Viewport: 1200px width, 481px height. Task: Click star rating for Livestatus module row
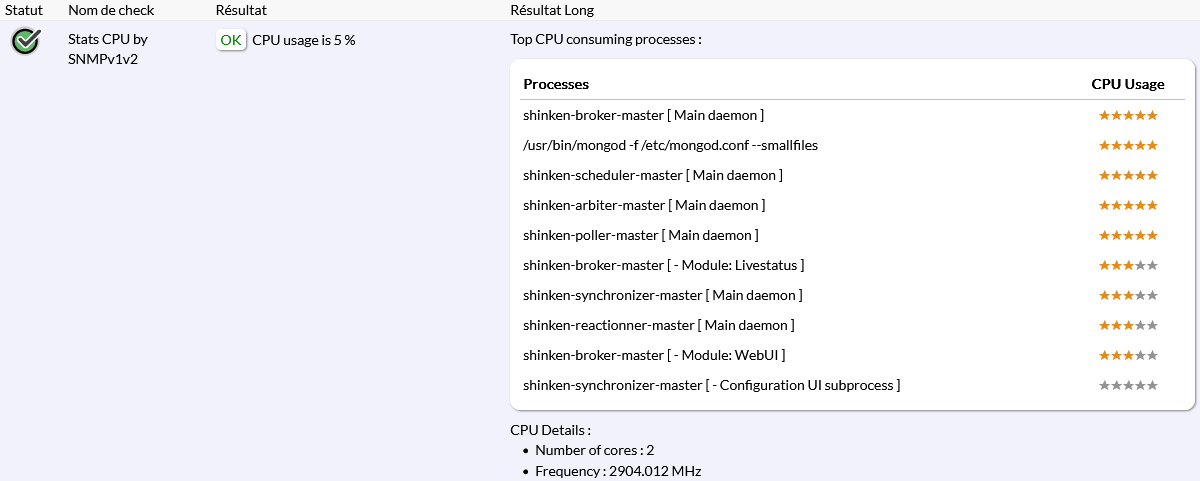click(x=1128, y=265)
